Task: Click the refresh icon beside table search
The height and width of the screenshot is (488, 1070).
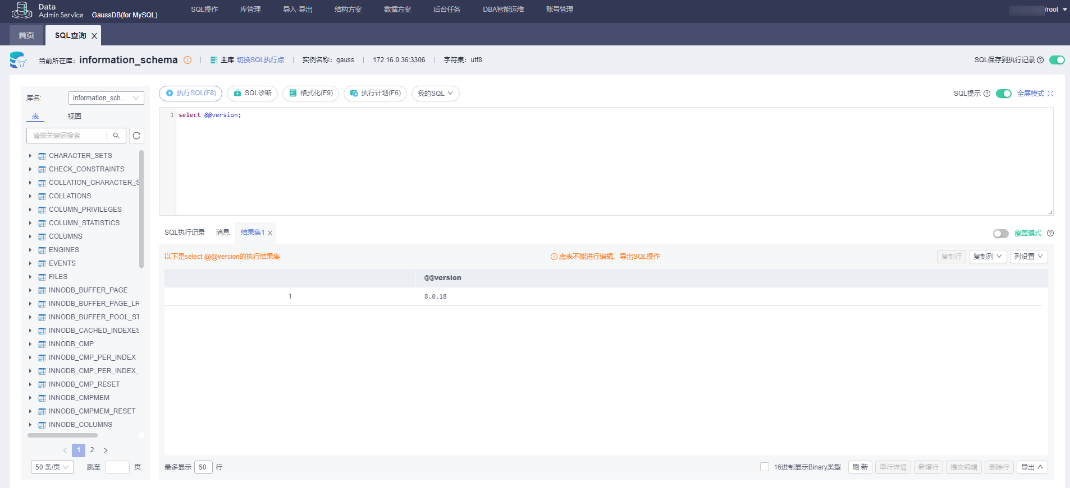Action: point(136,135)
